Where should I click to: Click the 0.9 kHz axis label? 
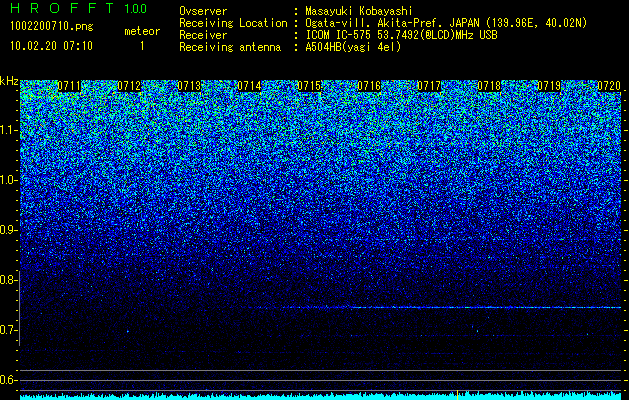tap(8, 230)
